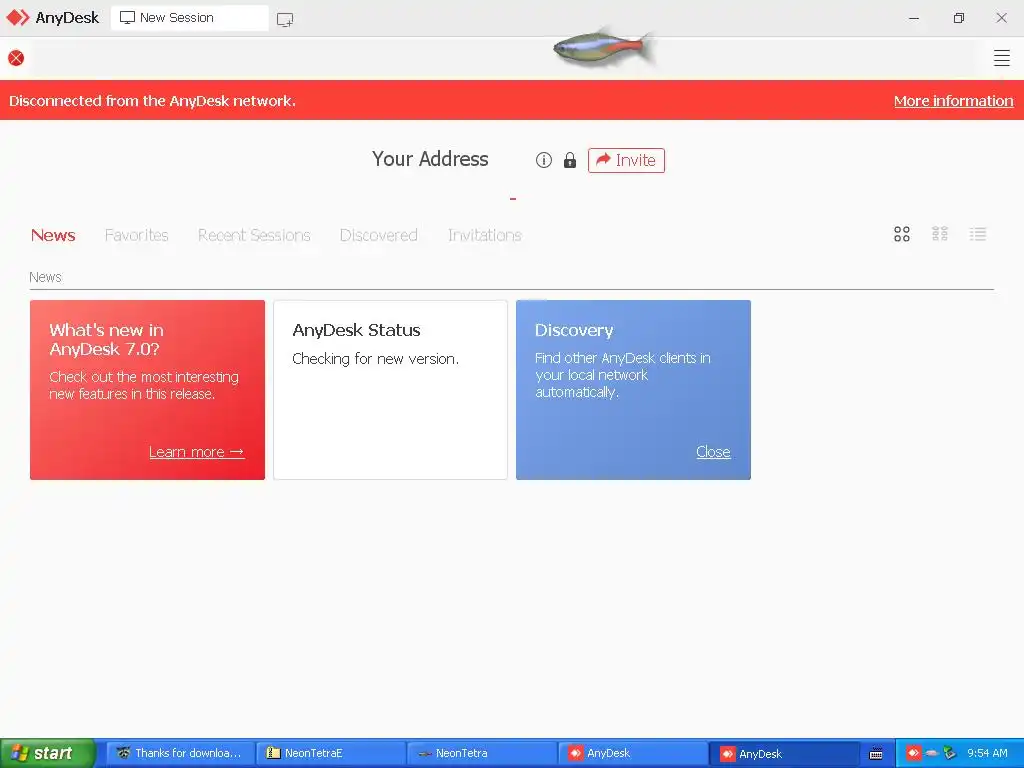Screen dimensions: 1024x768
Task: Click the 'Checking for new version.' text
Action: [376, 359]
